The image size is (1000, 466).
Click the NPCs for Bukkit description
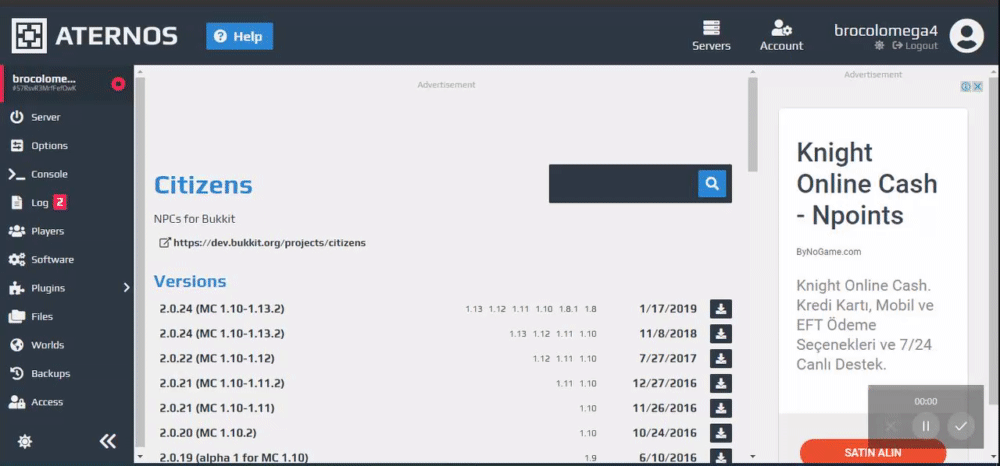[x=195, y=219]
